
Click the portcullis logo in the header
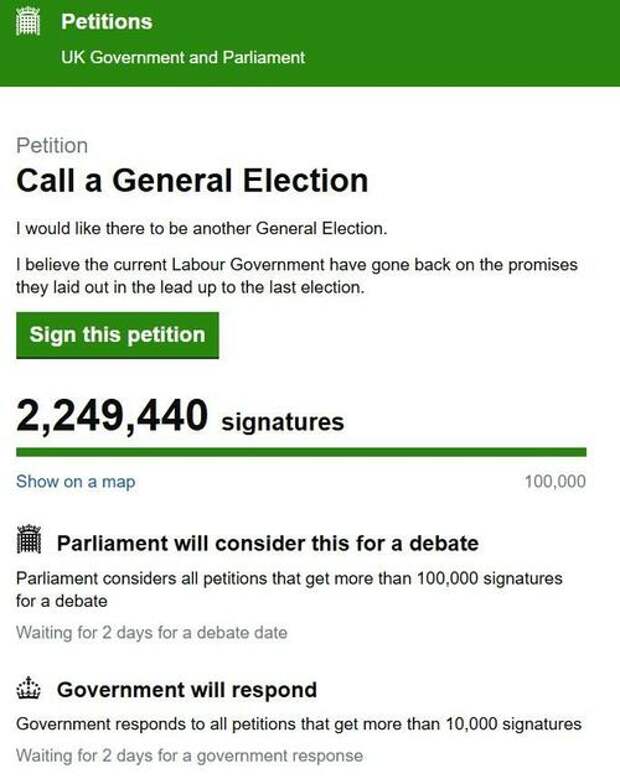click(28, 22)
